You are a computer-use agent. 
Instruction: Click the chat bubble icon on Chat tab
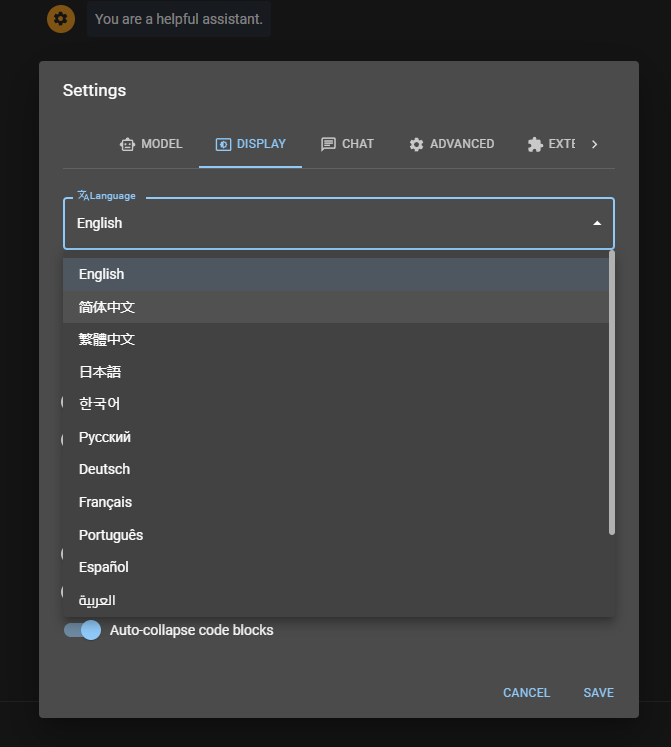tap(328, 144)
